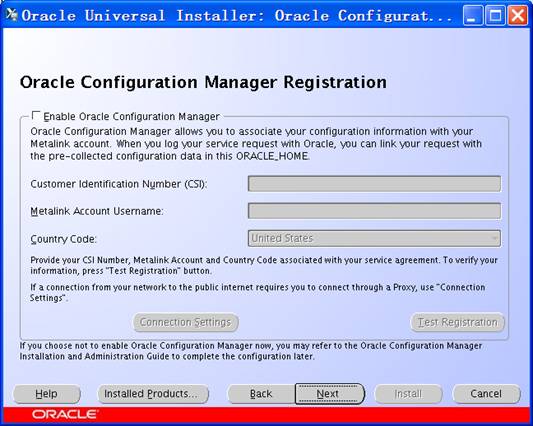The width and height of the screenshot is (533, 426).
Task: Cancel the installation
Action: [486, 394]
